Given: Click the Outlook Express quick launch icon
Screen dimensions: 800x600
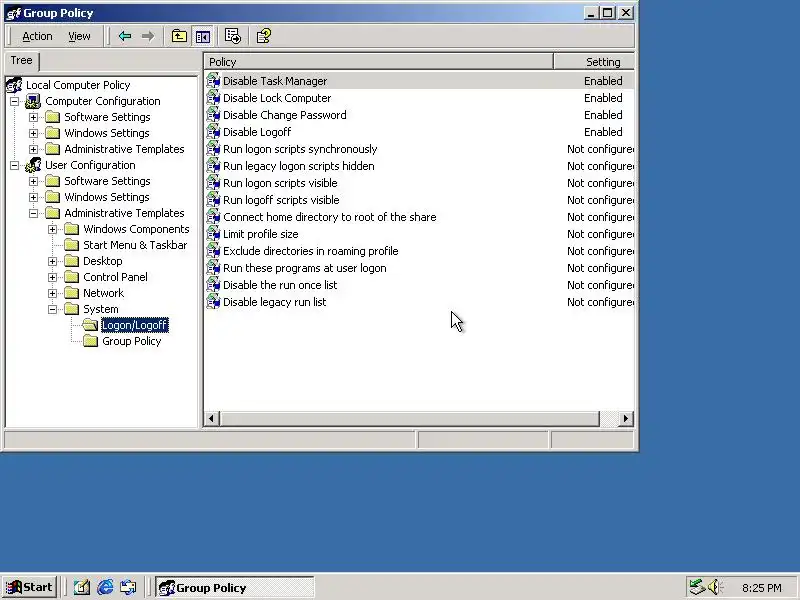Looking at the screenshot, I should click(x=128, y=587).
